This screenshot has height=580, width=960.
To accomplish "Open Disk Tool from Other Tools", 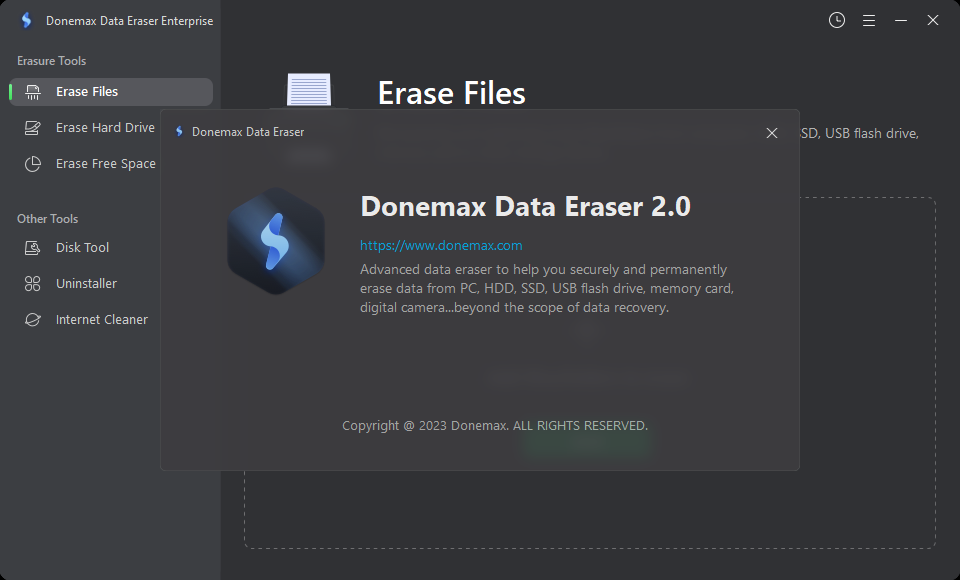I will point(82,247).
